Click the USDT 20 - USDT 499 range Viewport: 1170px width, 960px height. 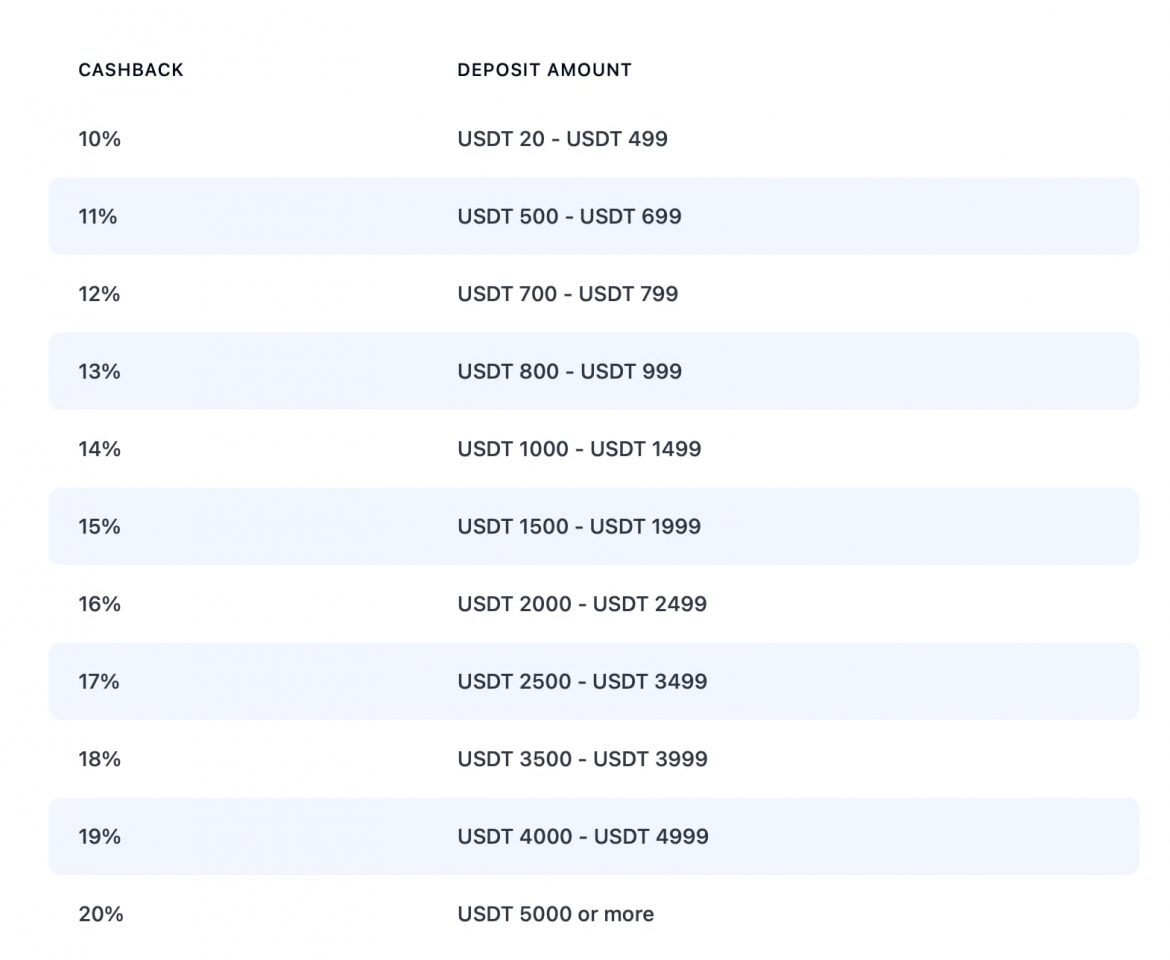click(x=562, y=139)
